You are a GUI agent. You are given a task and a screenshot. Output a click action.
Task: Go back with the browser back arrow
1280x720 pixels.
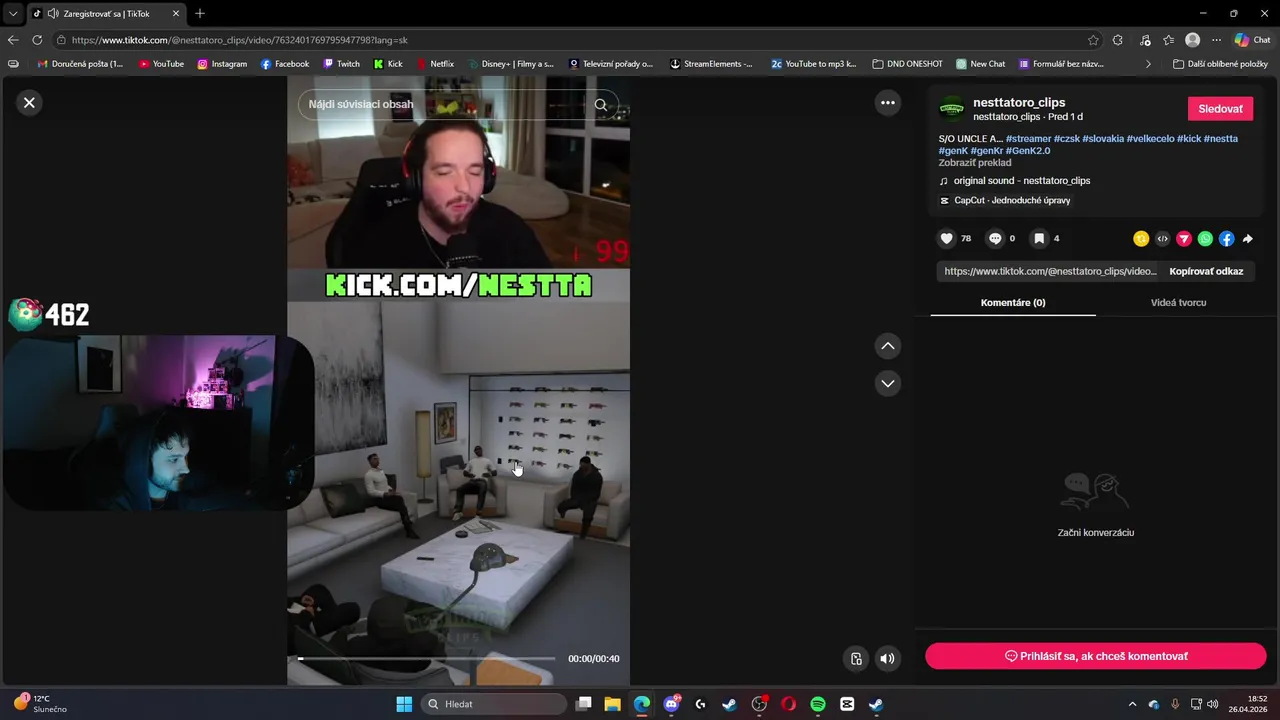[x=13, y=40]
